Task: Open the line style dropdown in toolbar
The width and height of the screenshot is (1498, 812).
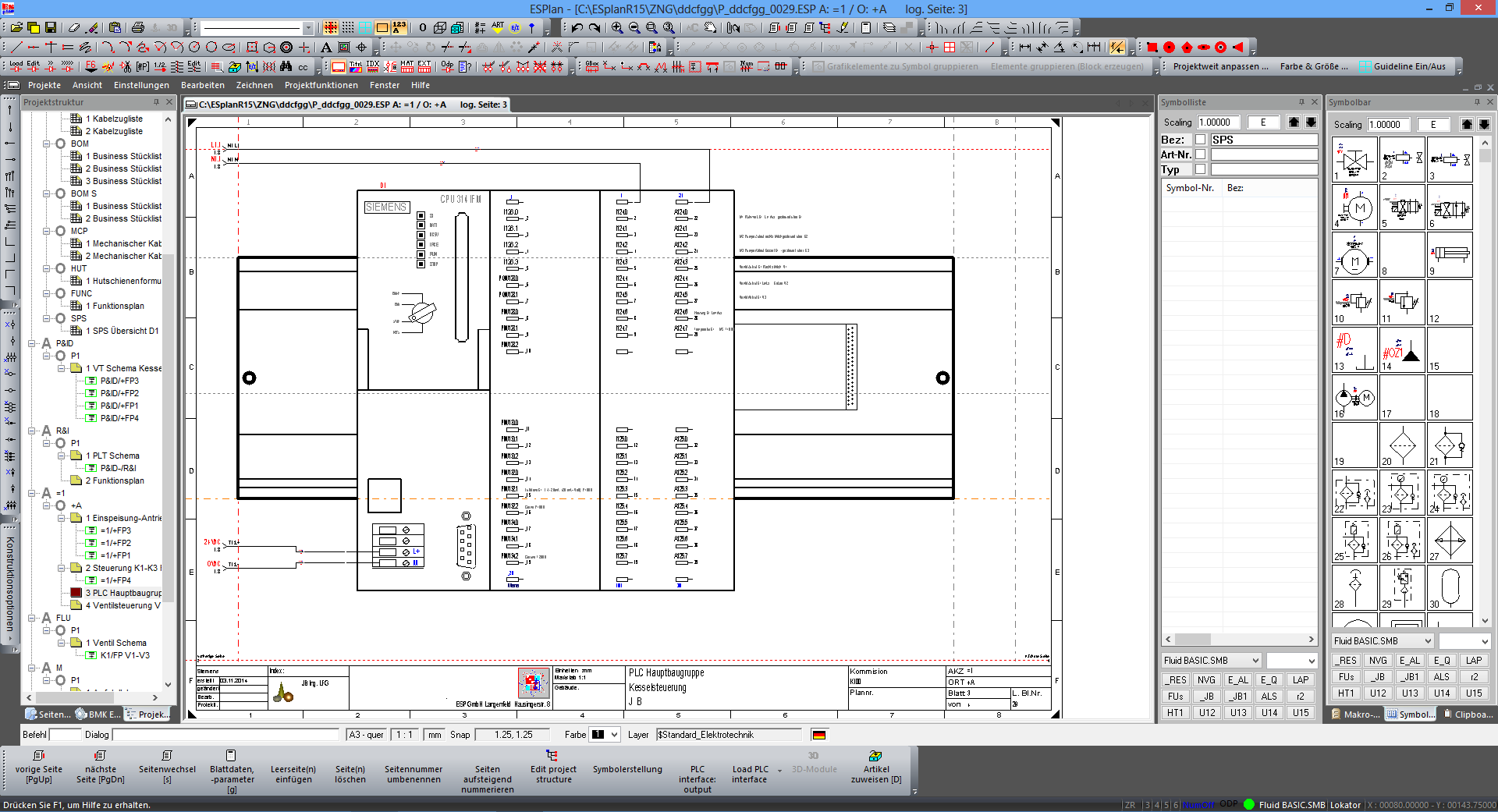Action: point(307,28)
